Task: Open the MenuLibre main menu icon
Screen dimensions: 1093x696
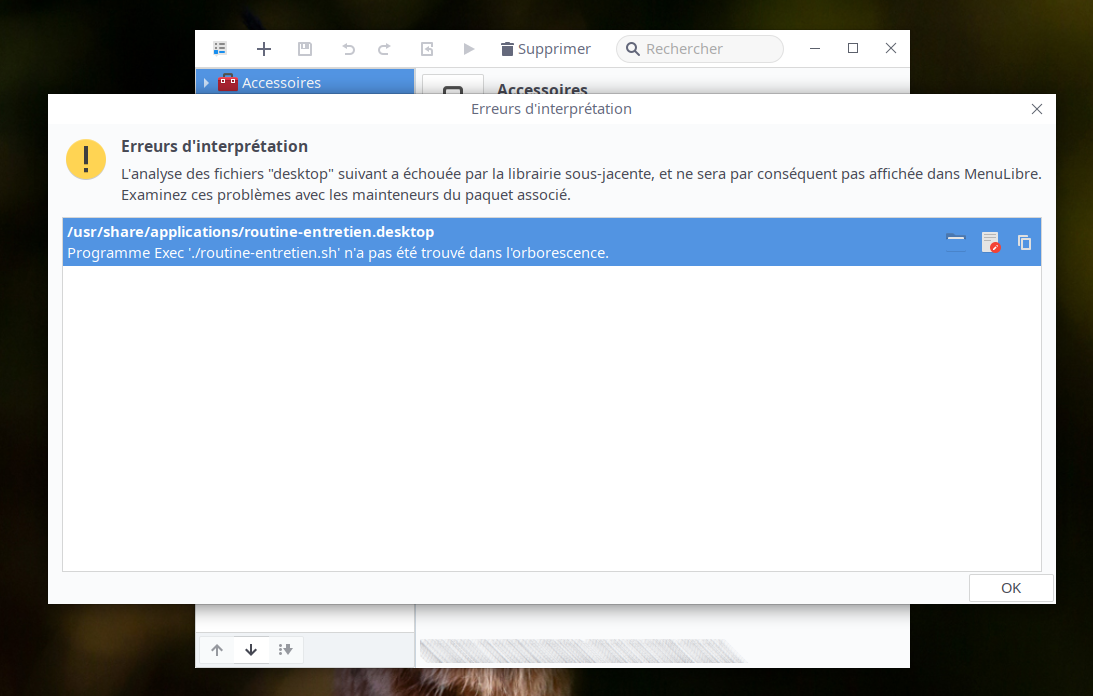Action: click(x=220, y=48)
